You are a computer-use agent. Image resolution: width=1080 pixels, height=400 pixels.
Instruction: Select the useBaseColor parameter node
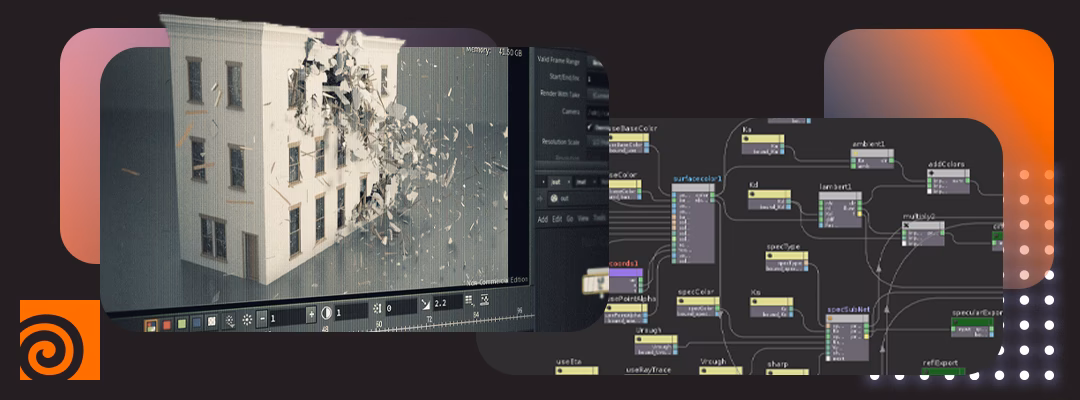(x=630, y=143)
